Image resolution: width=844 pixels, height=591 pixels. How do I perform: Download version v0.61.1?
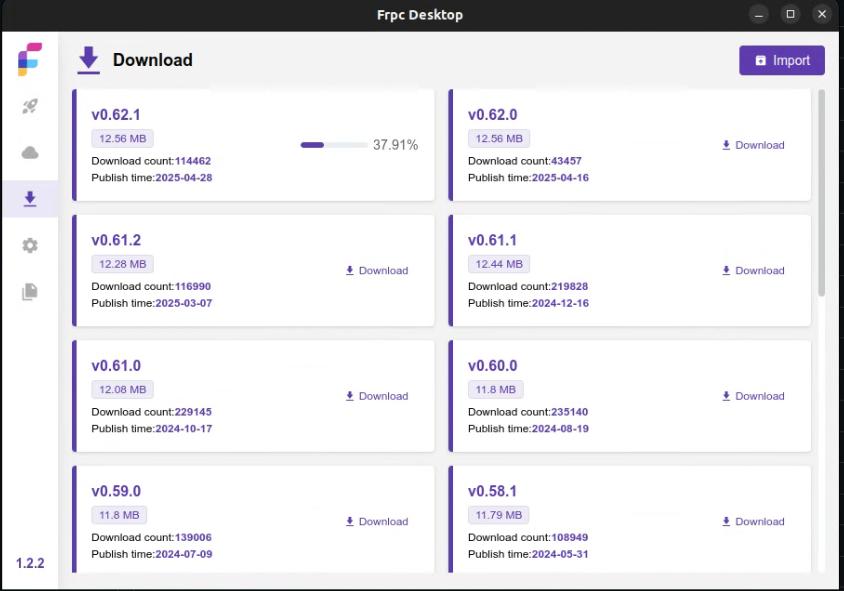click(753, 271)
